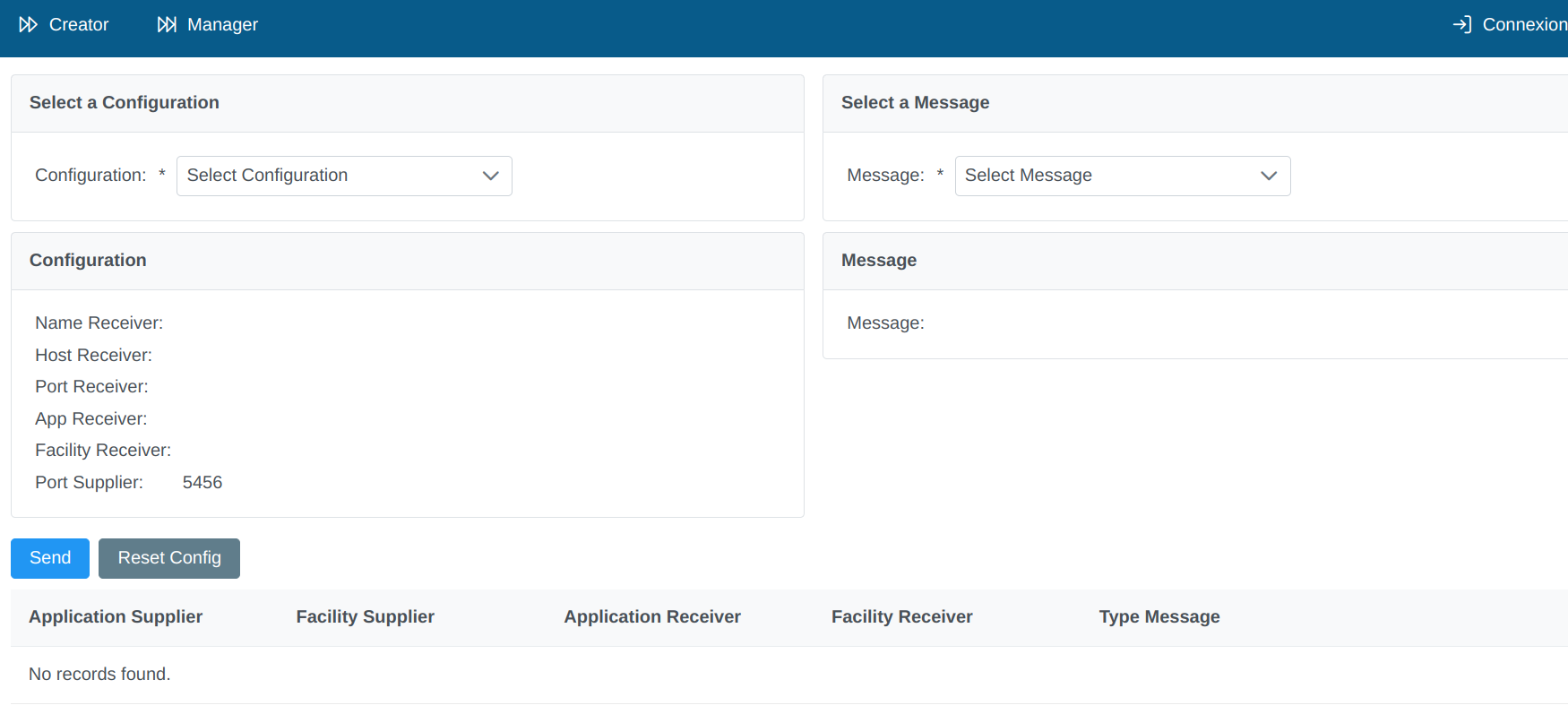Click the Connexion sign-in arrow icon
Screen dimensions: 1568x714
pos(1461,24)
